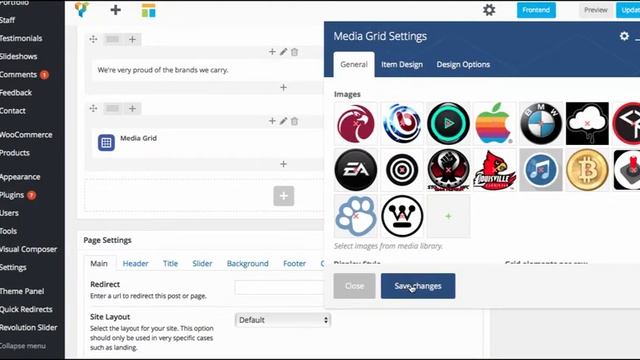Open the Background page settings tab
Image resolution: width=640 pixels, height=360 pixels.
[x=248, y=264]
